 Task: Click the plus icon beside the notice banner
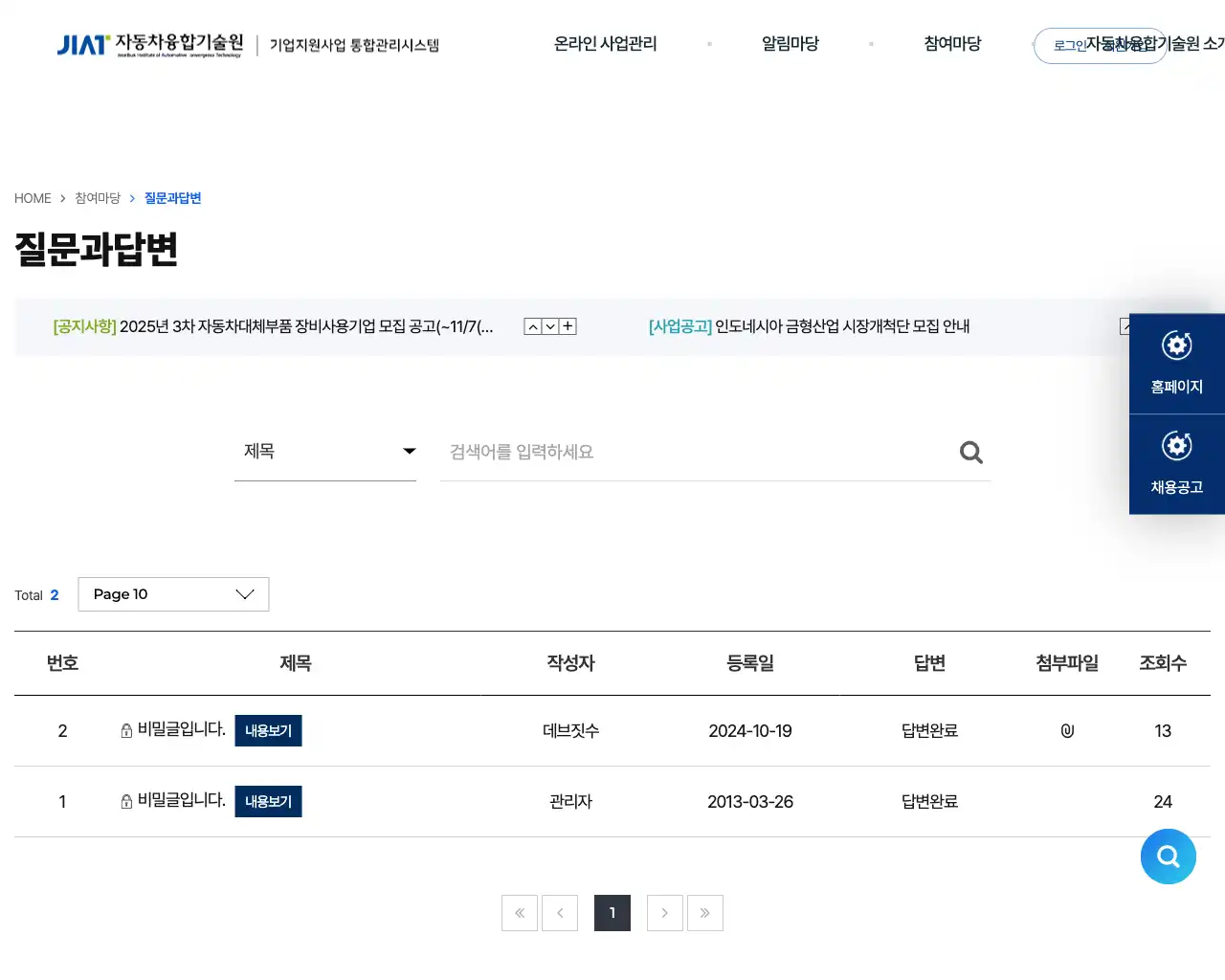click(x=568, y=325)
